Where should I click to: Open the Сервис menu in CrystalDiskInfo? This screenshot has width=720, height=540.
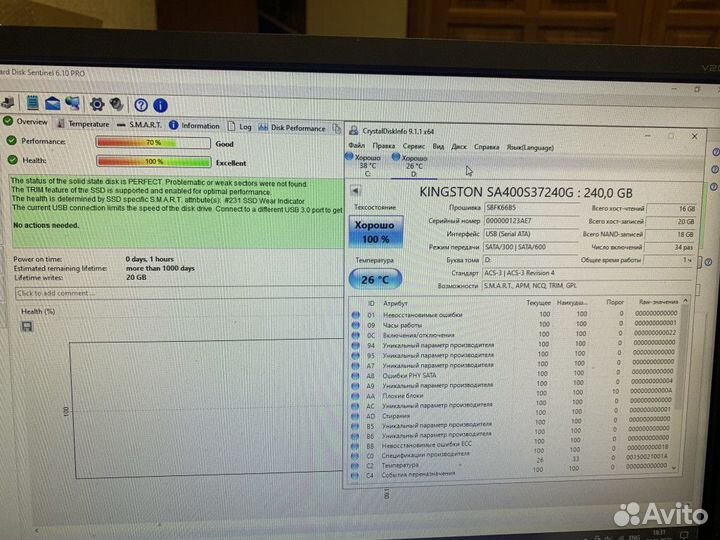click(414, 146)
